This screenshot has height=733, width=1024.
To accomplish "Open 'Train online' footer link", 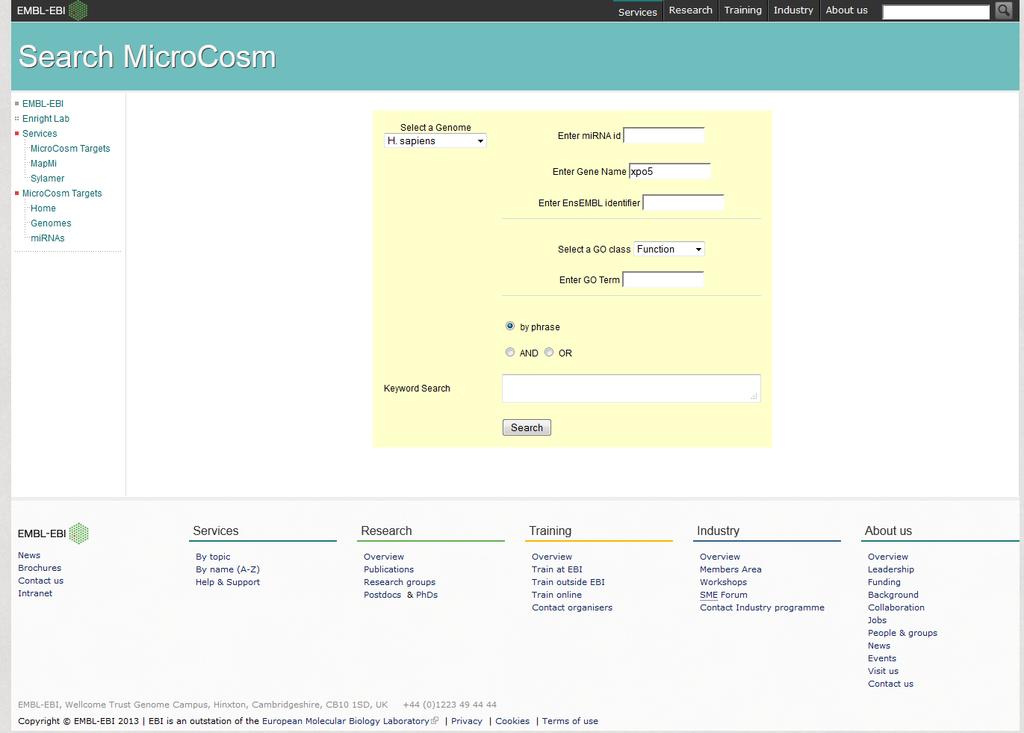I will tap(556, 595).
